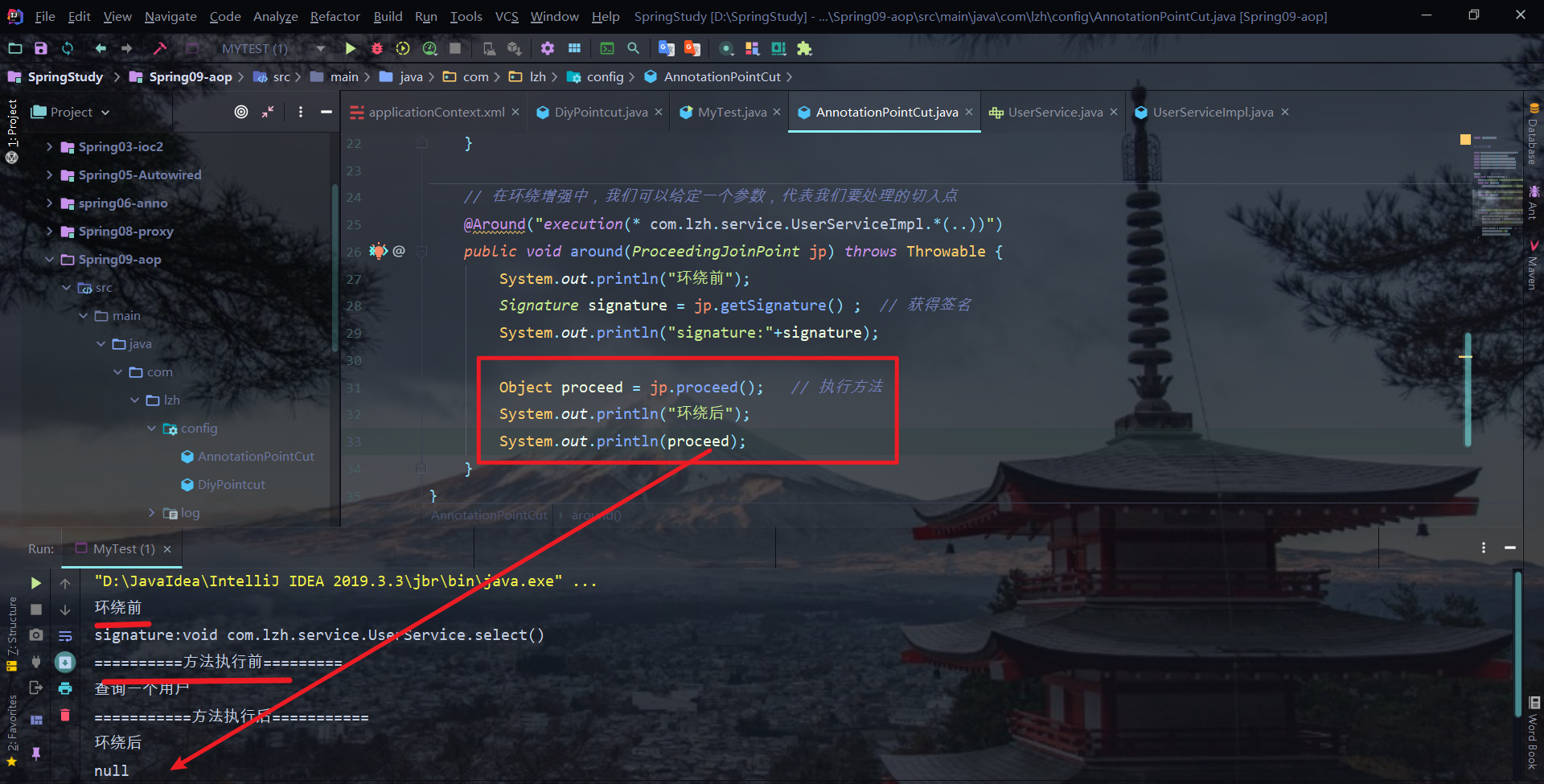Toggle the Pin Tab icon in Run panel
1544x784 pixels.
point(36,753)
